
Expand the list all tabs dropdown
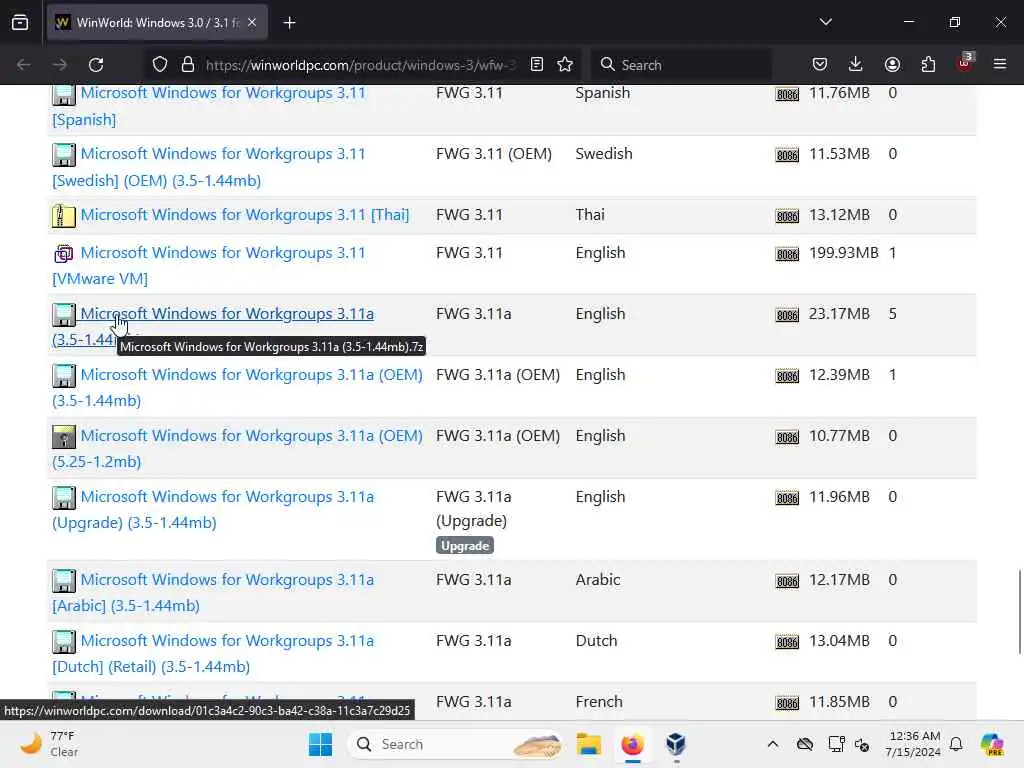(825, 22)
